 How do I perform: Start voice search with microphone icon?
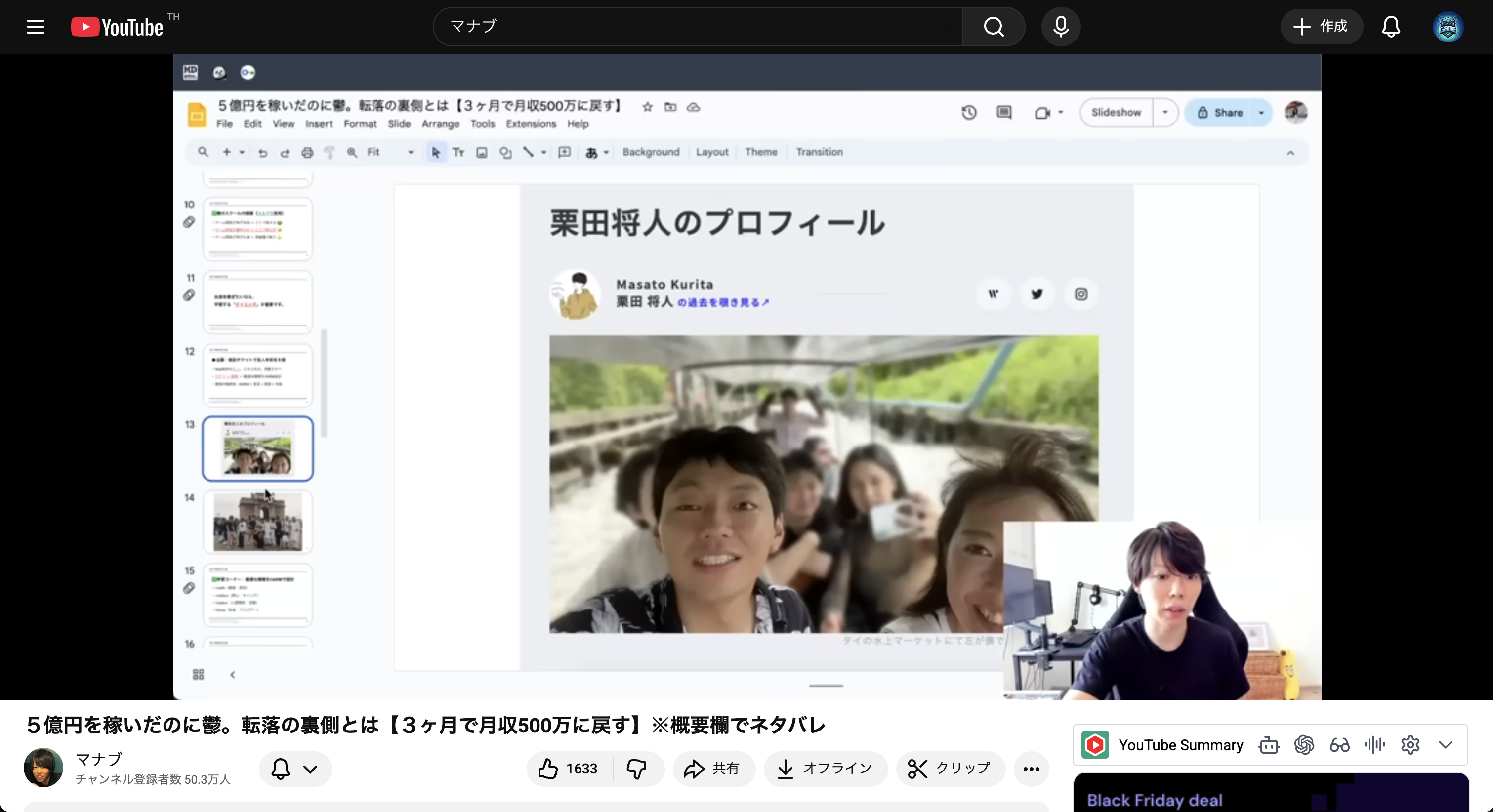[1061, 27]
